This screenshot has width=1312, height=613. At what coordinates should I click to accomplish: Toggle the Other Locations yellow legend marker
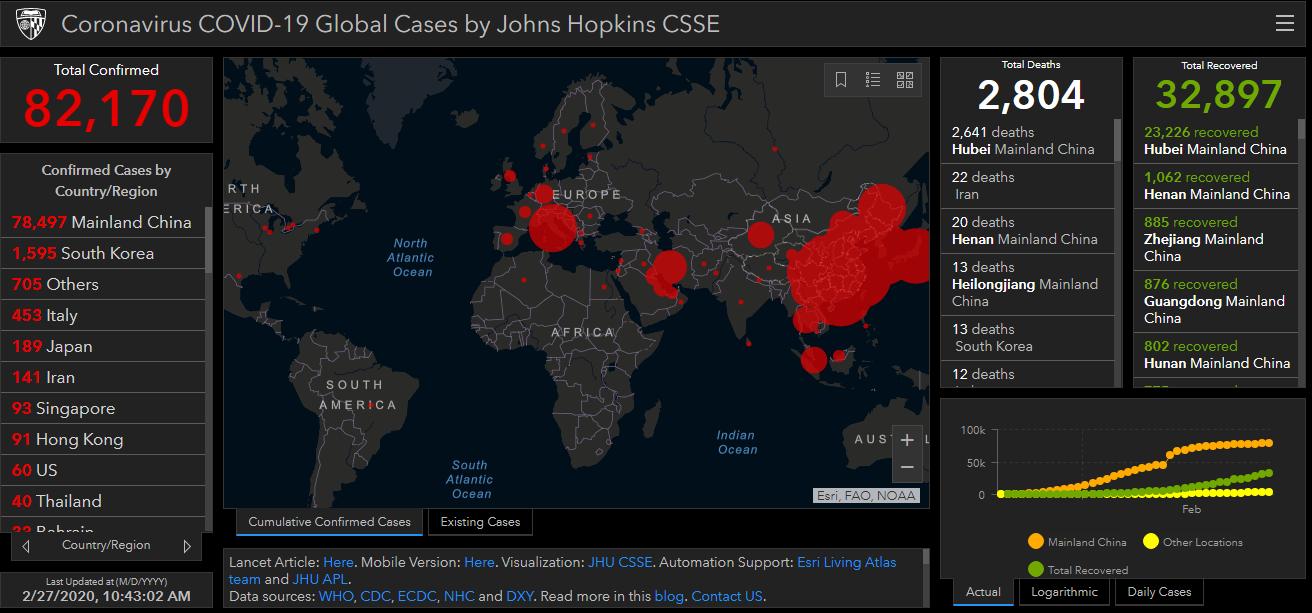pos(1150,542)
